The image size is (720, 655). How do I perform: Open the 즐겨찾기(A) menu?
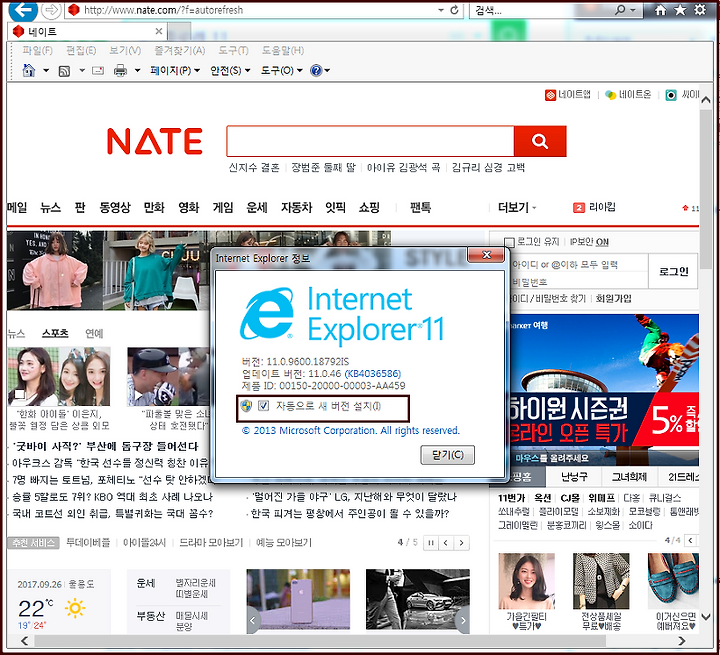[180, 51]
